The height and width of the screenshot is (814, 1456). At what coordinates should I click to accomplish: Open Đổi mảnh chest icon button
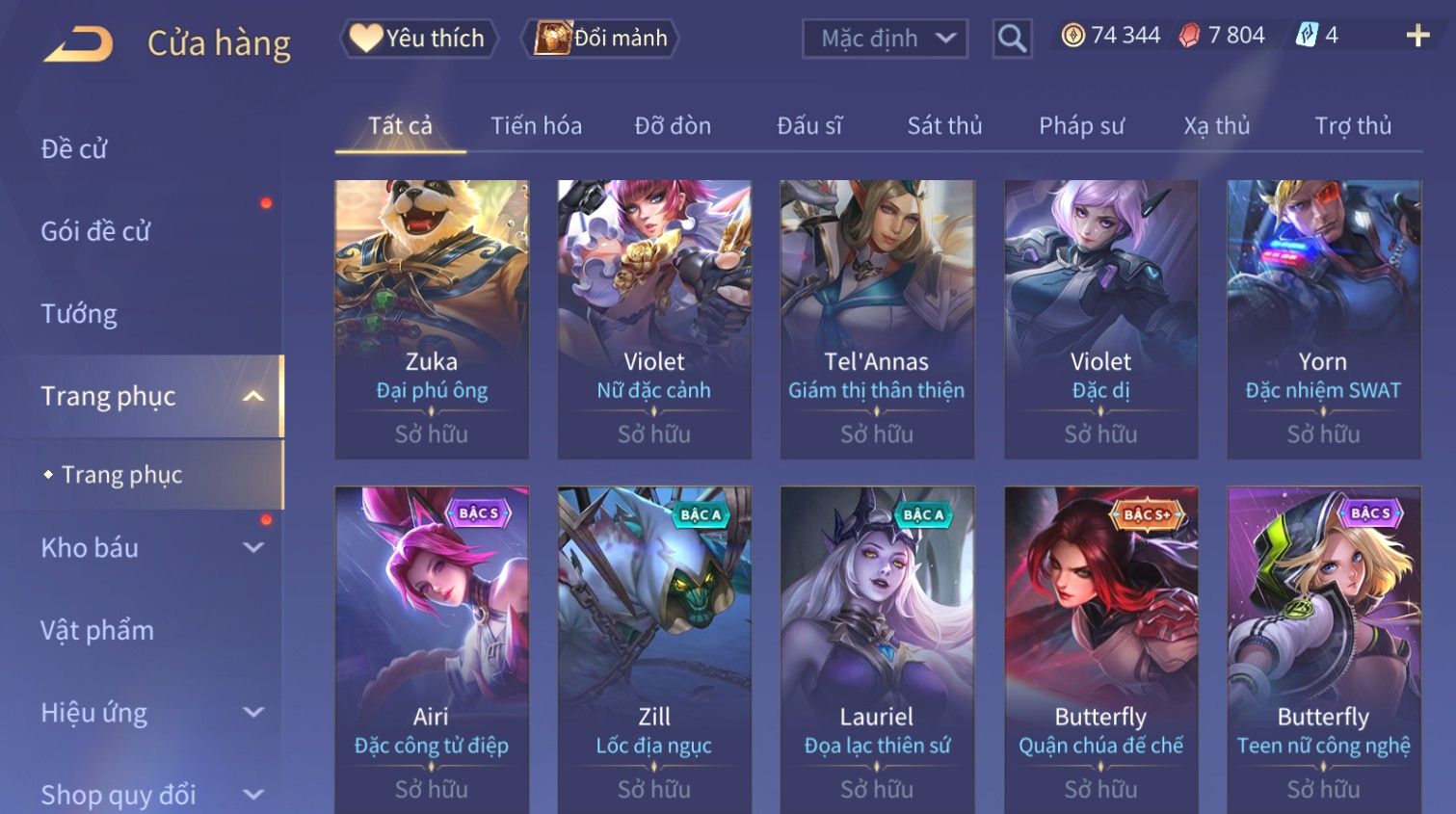tap(601, 39)
